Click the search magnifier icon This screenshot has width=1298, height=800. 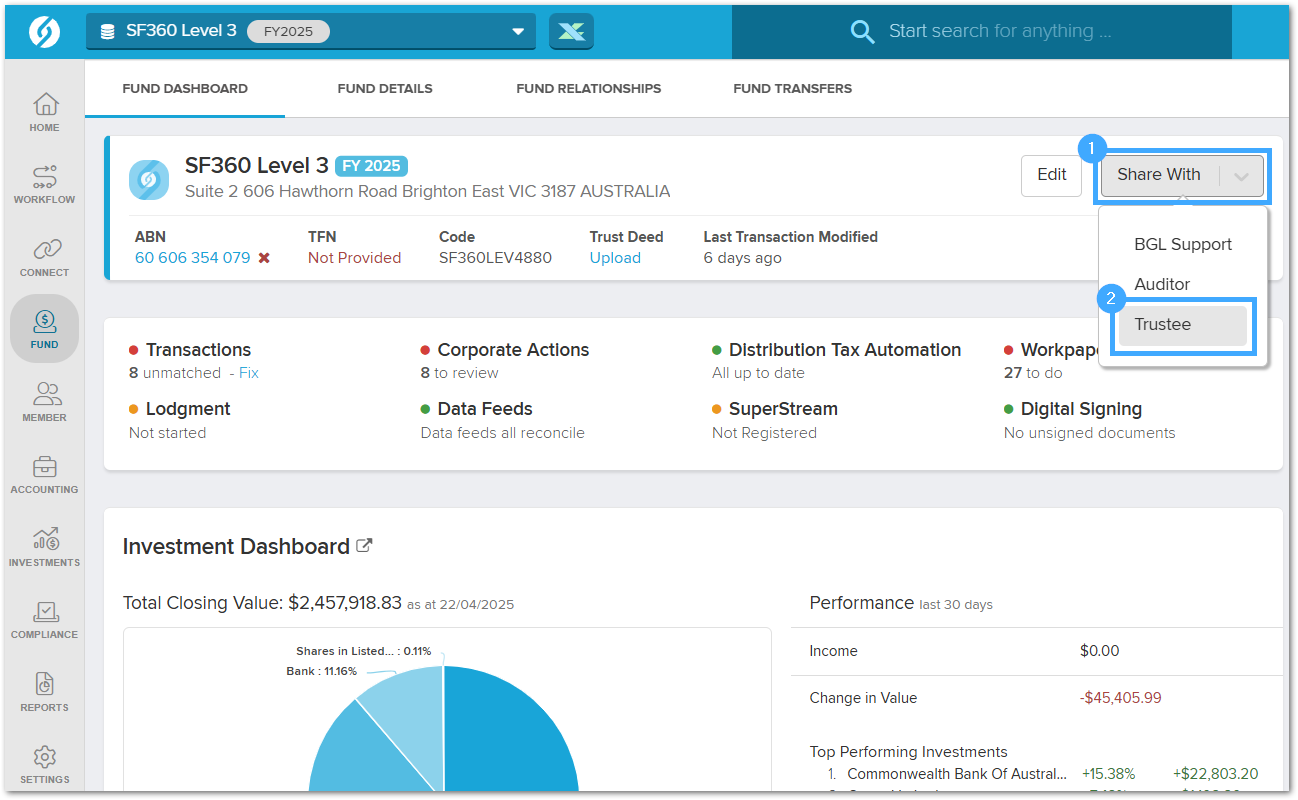point(862,31)
